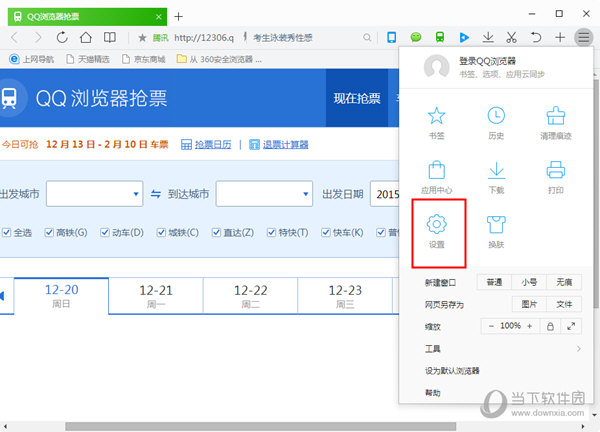Increase zoom with the plus button

pyautogui.click(x=530, y=326)
